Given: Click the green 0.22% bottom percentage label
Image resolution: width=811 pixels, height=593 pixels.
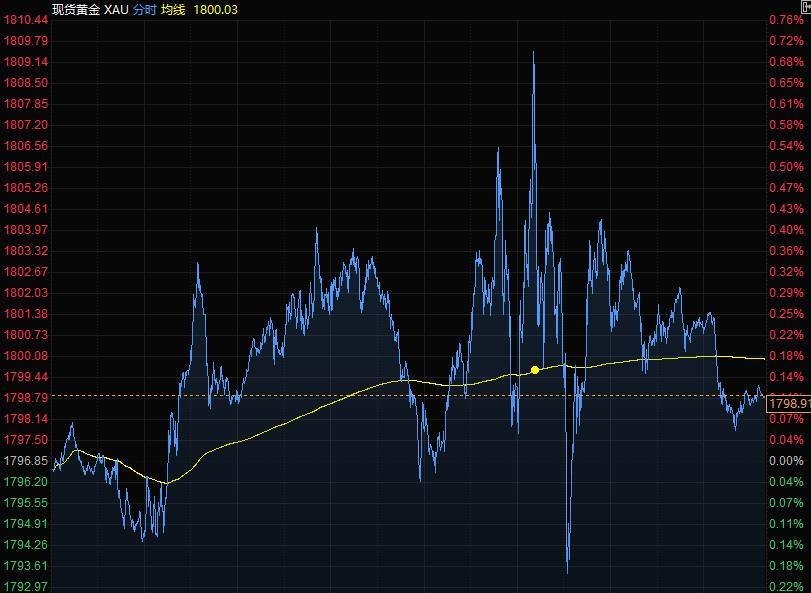Looking at the screenshot, I should (786, 586).
